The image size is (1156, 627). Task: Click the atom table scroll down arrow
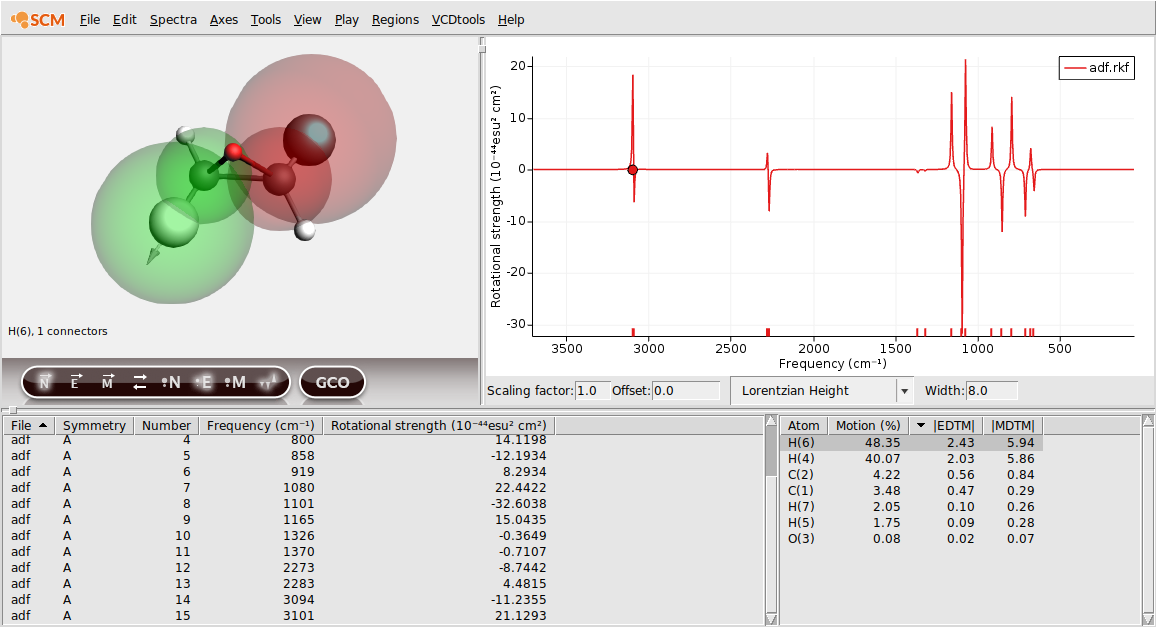tap(1148, 618)
